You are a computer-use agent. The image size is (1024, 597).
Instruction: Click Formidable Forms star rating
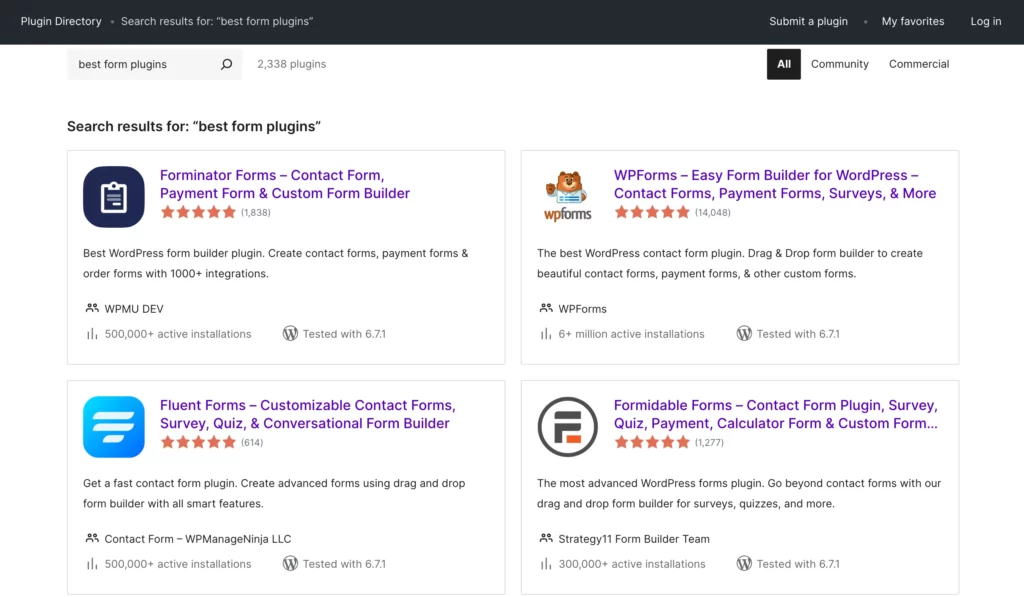click(652, 442)
